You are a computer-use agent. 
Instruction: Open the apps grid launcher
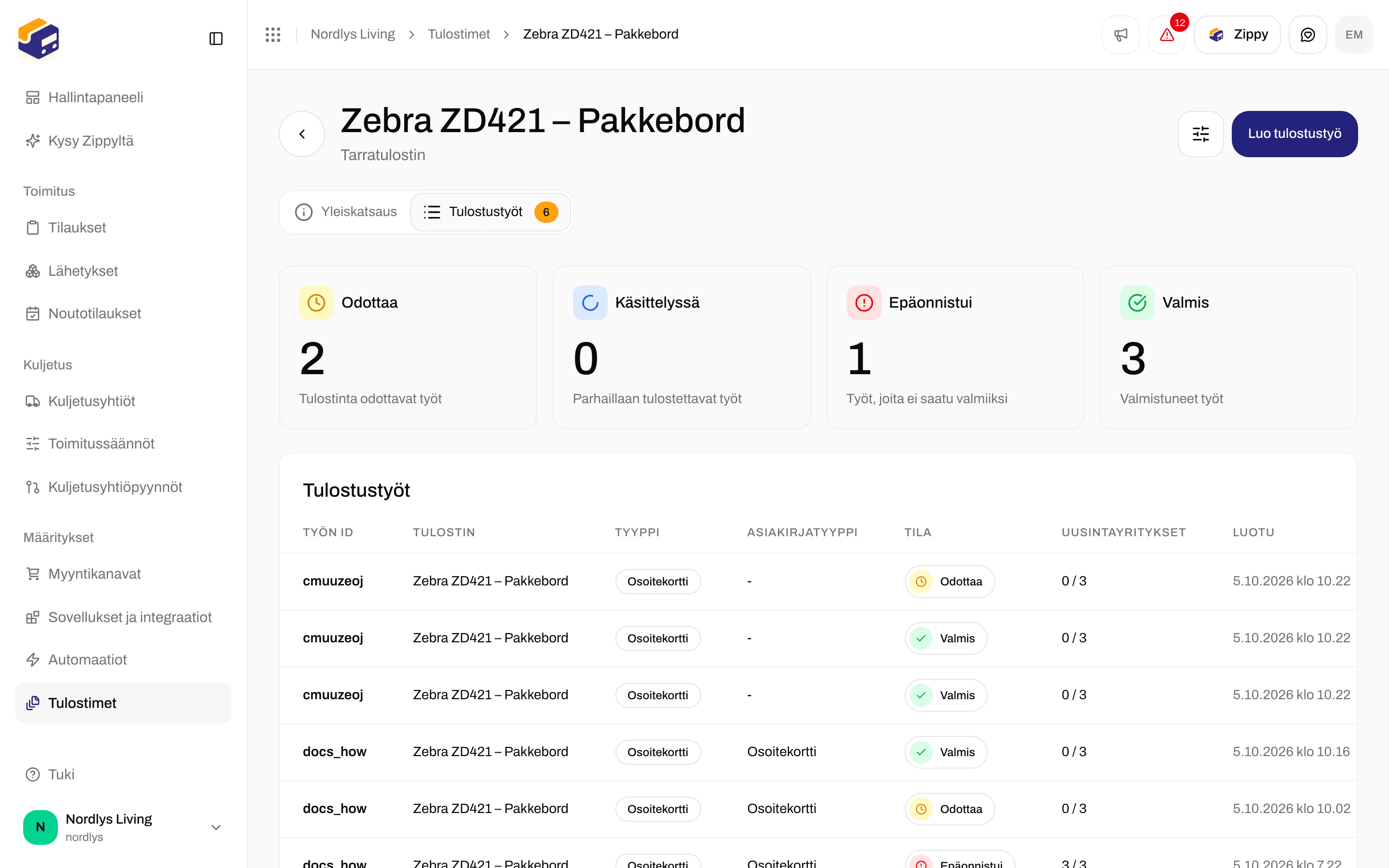tap(272, 34)
